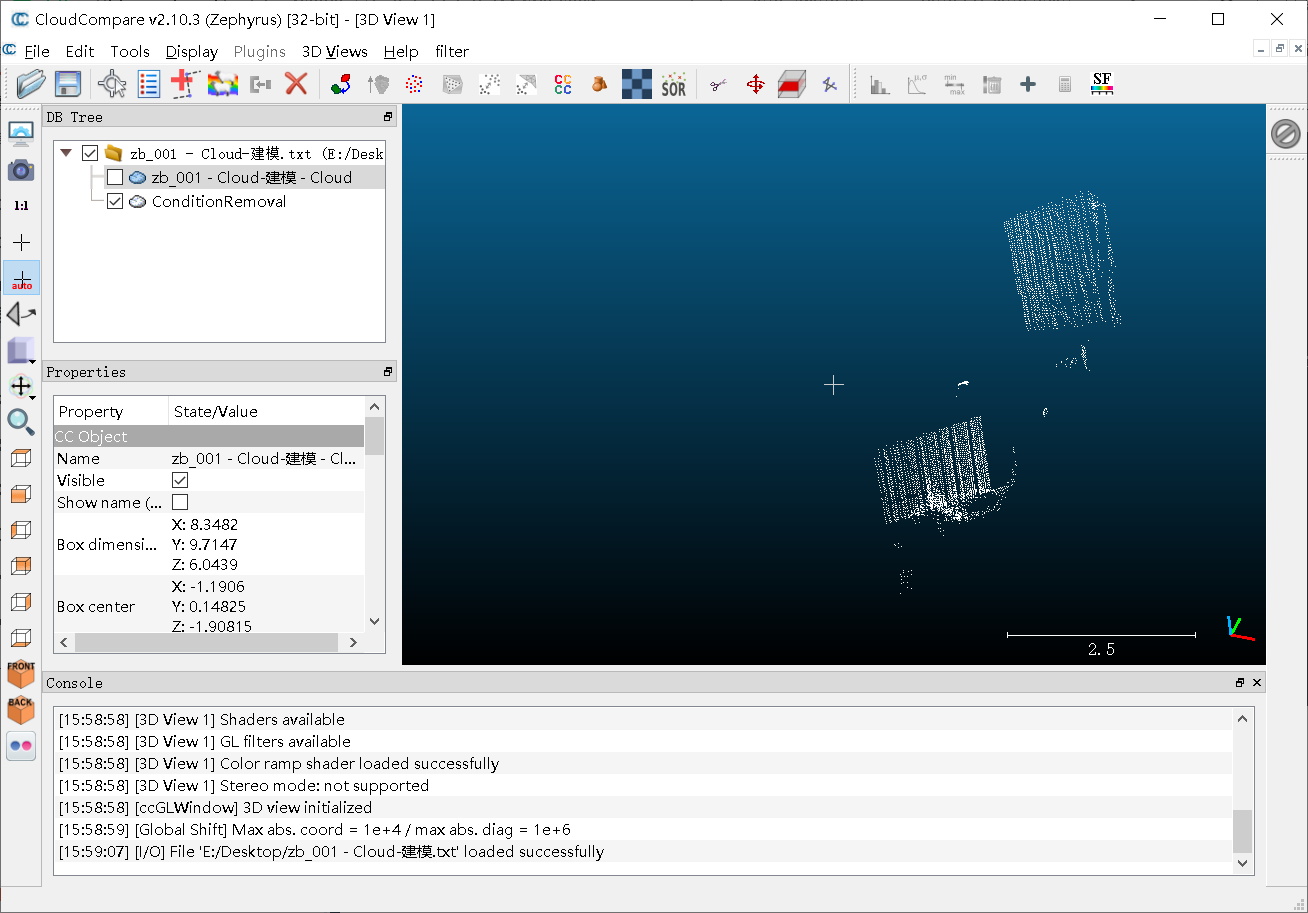This screenshot has height=913, width=1308.
Task: Float the Properties panel button
Action: (388, 372)
